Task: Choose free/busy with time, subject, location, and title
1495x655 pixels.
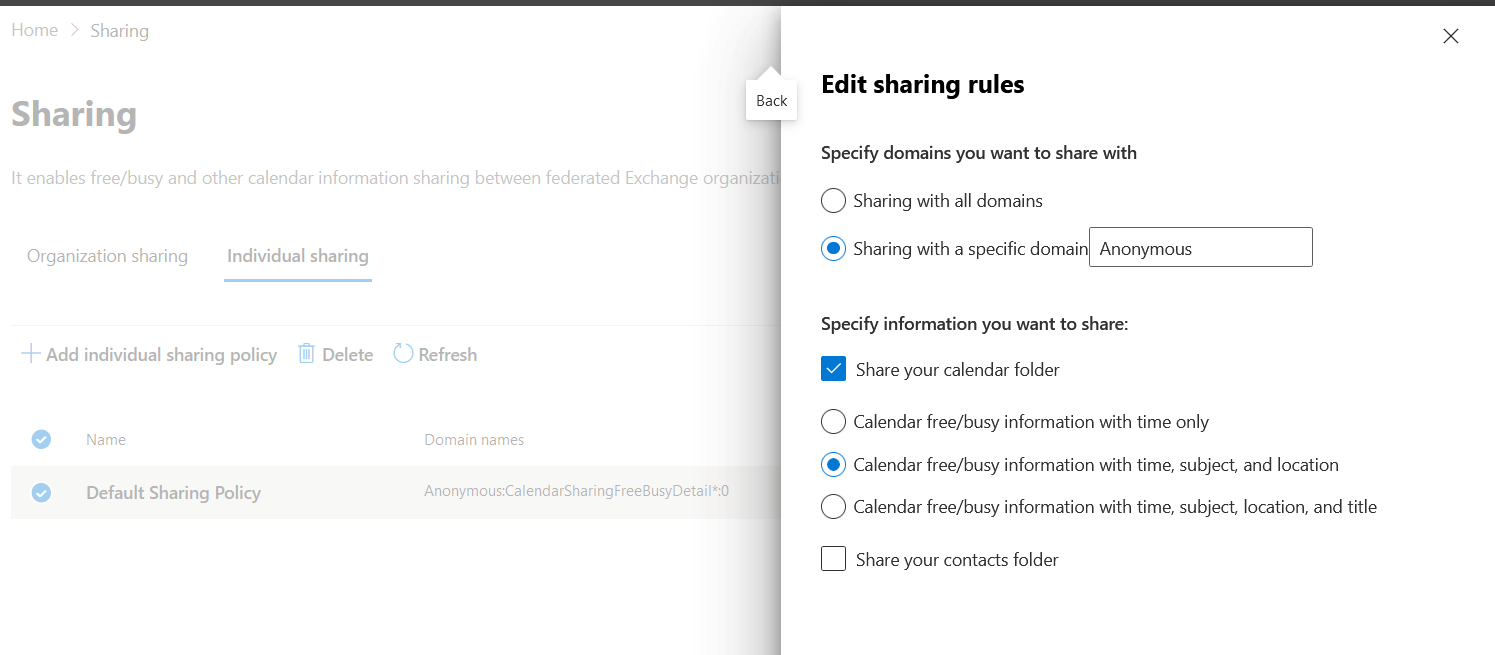Action: (x=834, y=507)
